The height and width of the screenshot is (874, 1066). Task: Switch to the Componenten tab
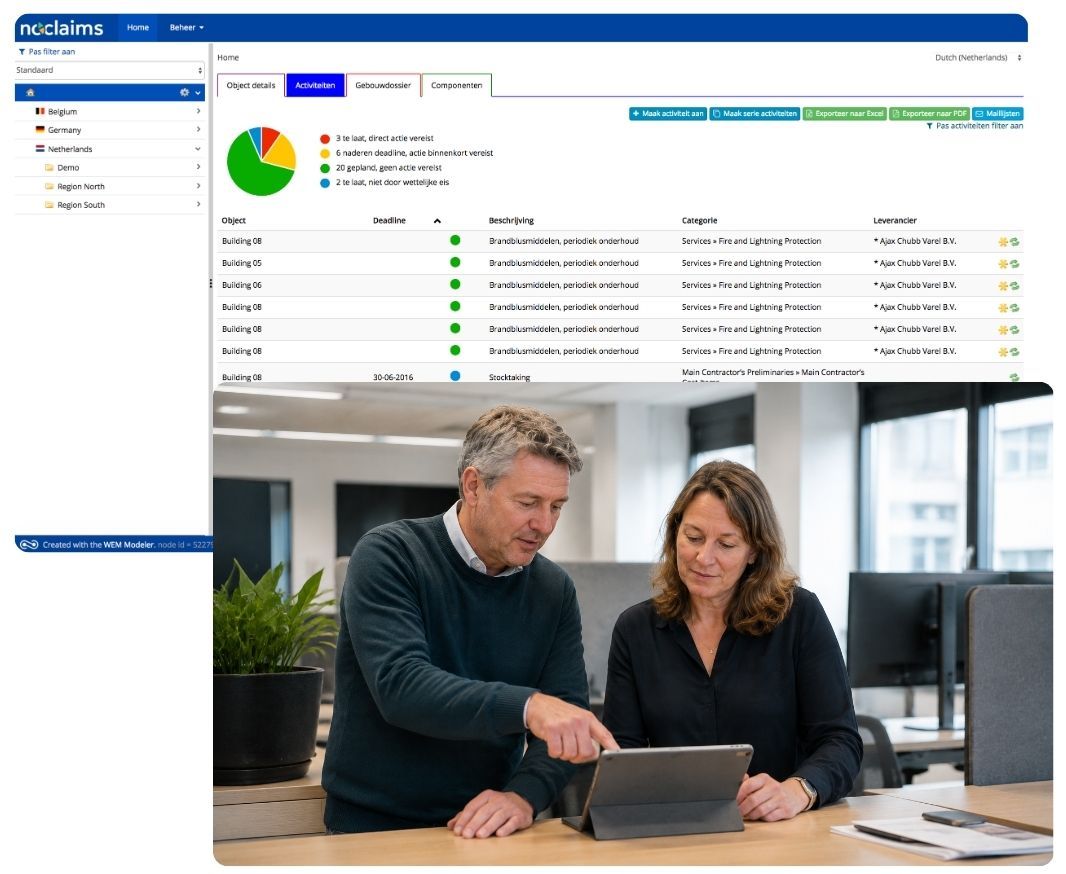pyautogui.click(x=456, y=86)
